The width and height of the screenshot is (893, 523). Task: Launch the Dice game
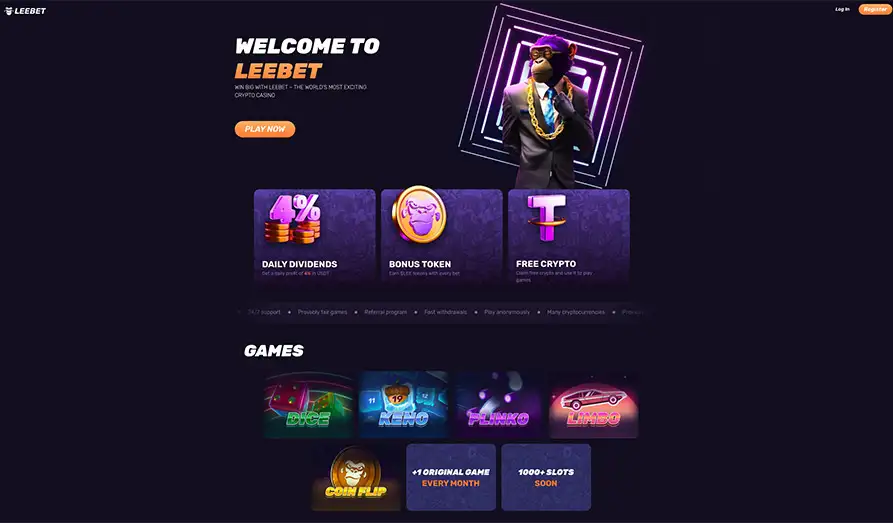coord(308,404)
